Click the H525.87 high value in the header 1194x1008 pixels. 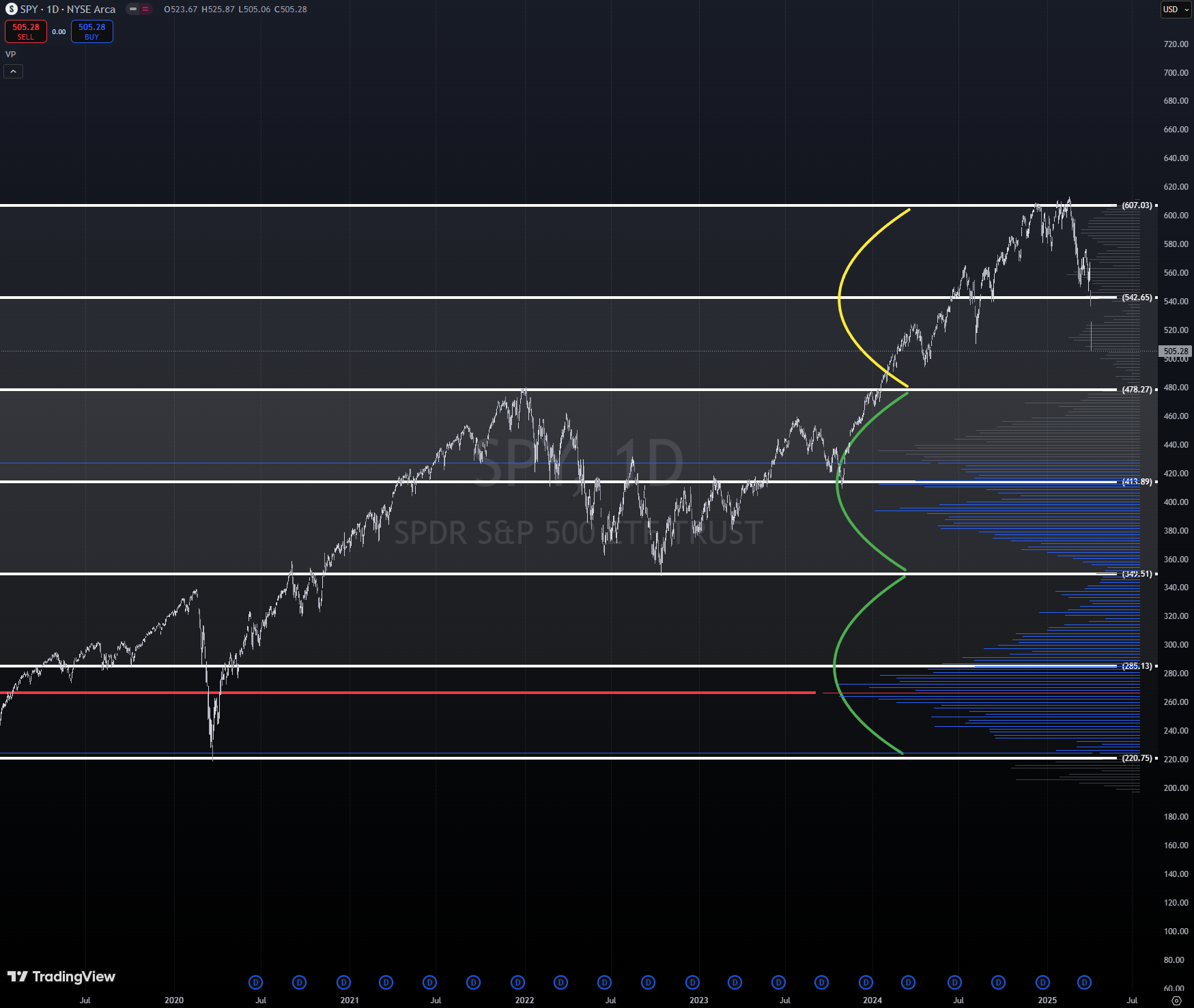pos(218,10)
